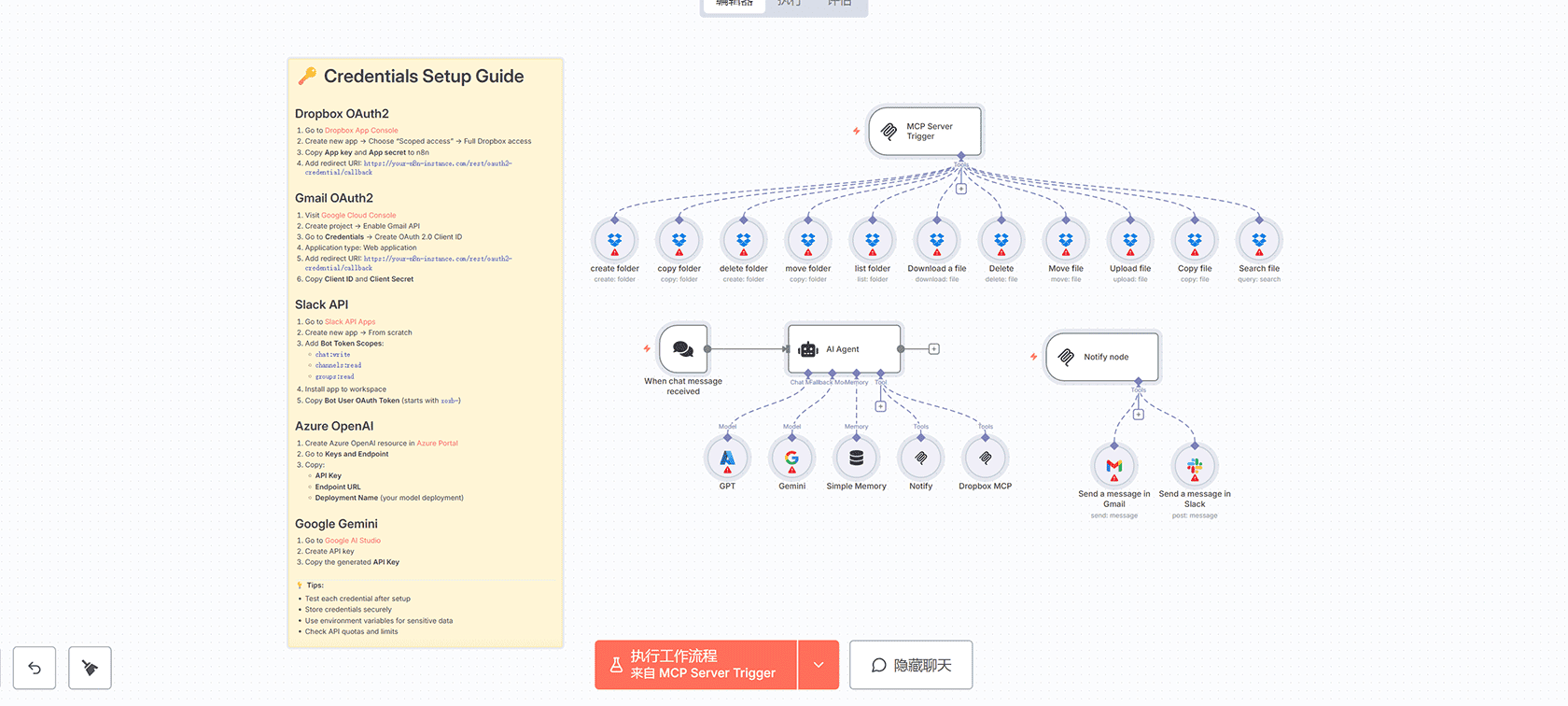The width and height of the screenshot is (1568, 706).
Task: Open dropdown arrow beside execute workflow button
Action: pos(819,665)
